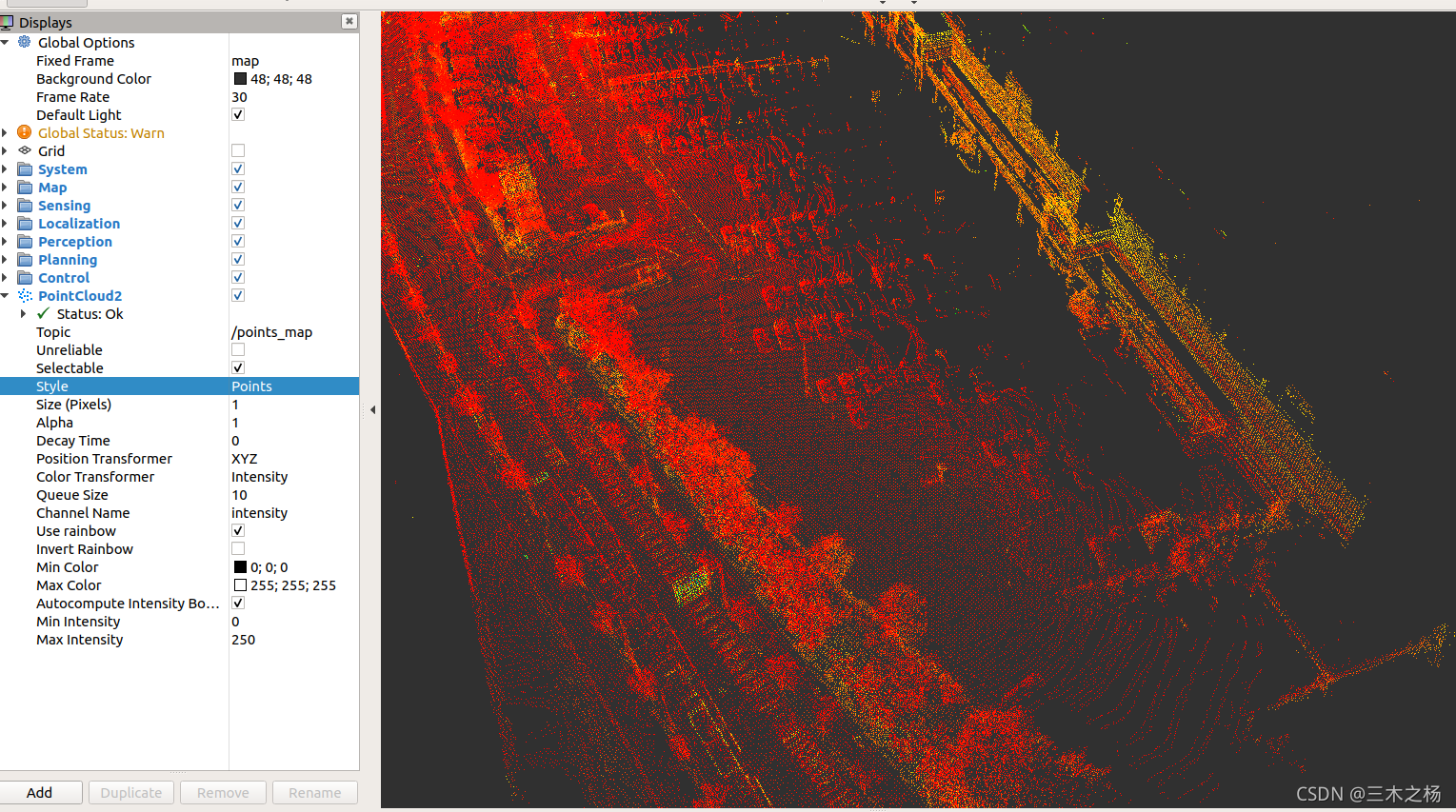The width and height of the screenshot is (1456, 812).
Task: Click the Min Color black swatch
Action: [x=240, y=566]
